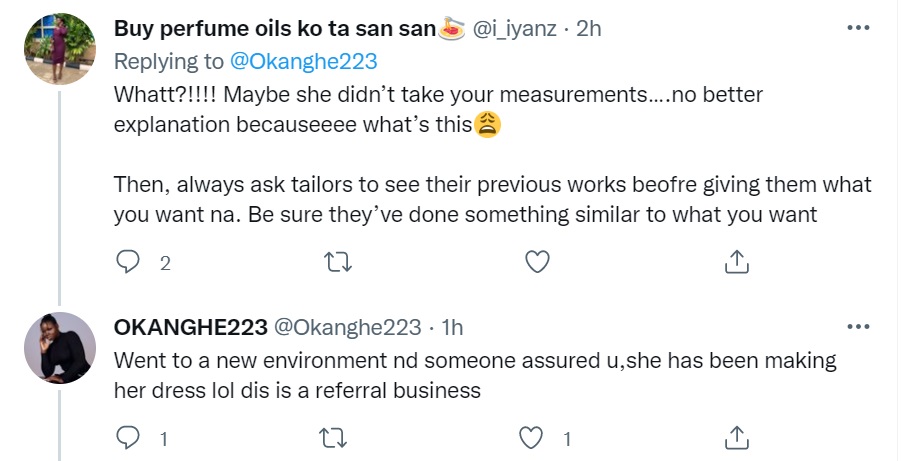Reply to the i_iyanz tweet
The image size is (906, 461).
[129, 262]
